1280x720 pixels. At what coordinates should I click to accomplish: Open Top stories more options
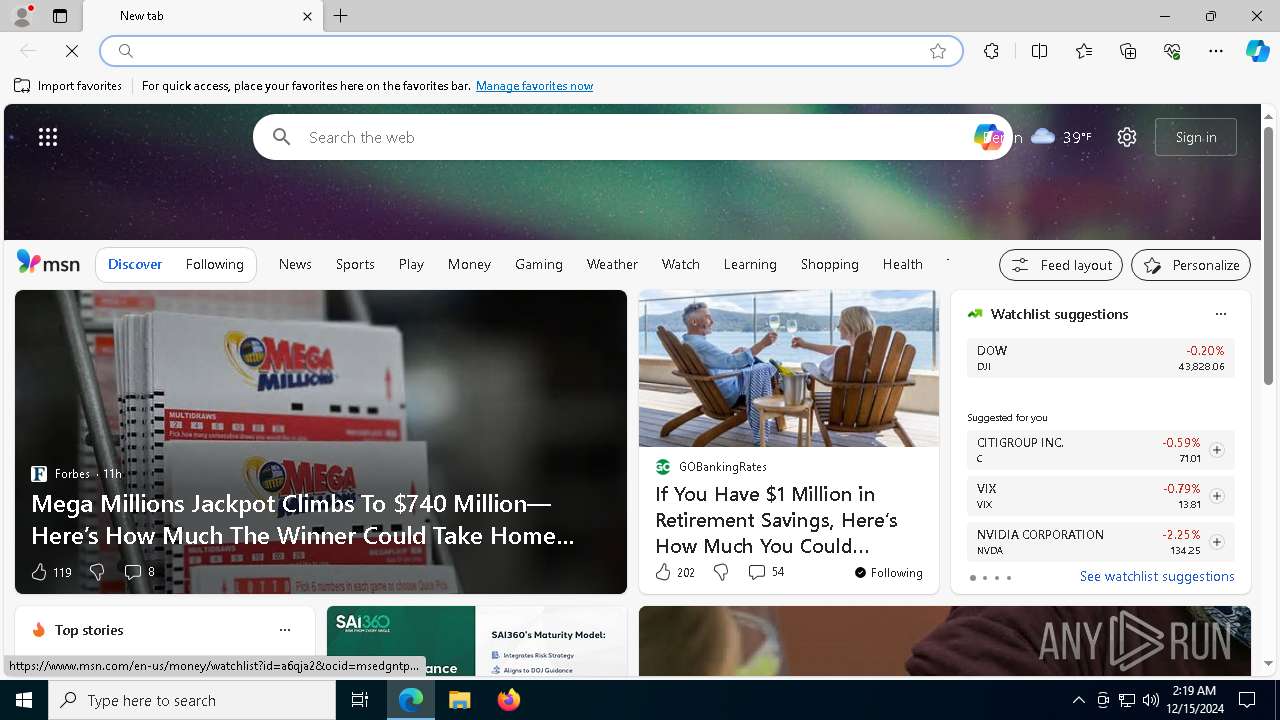(x=285, y=630)
